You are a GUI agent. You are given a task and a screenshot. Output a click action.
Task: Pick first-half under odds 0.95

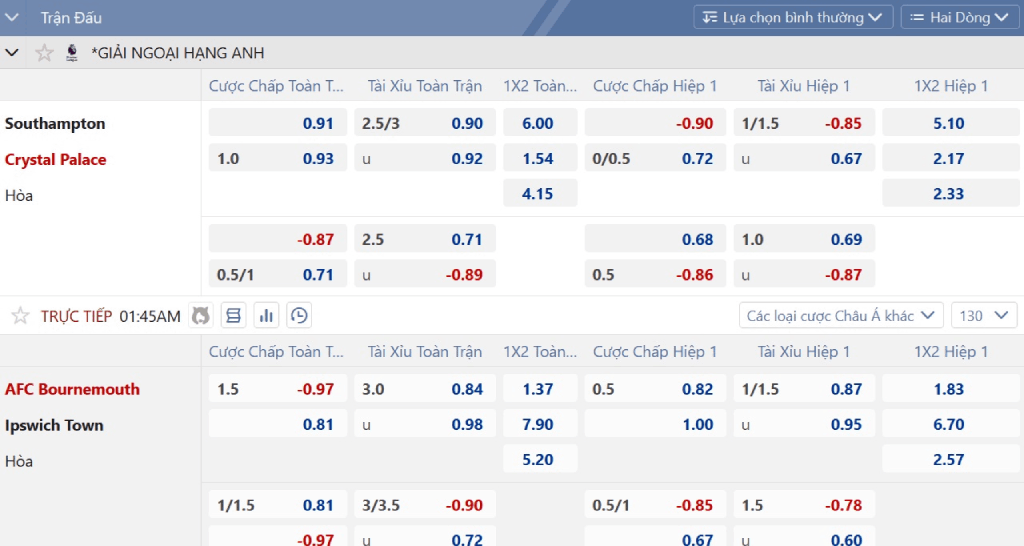click(x=804, y=425)
